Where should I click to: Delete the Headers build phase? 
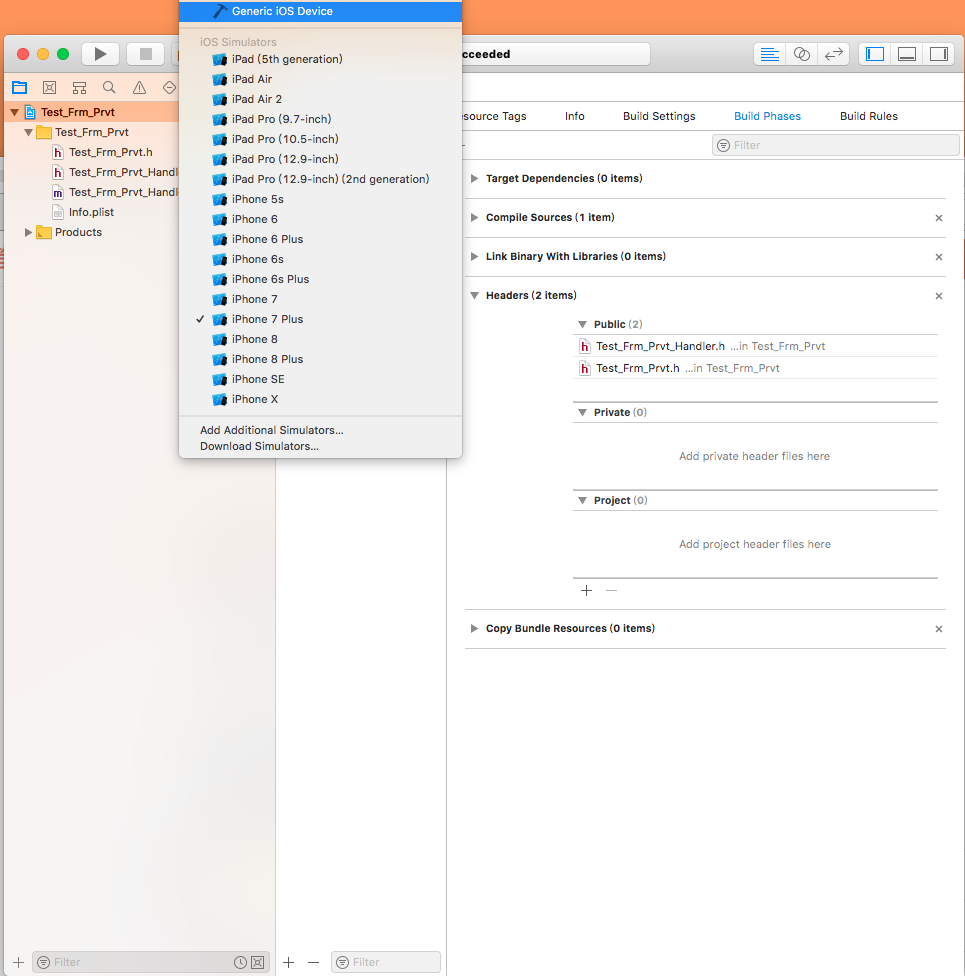[x=939, y=296]
